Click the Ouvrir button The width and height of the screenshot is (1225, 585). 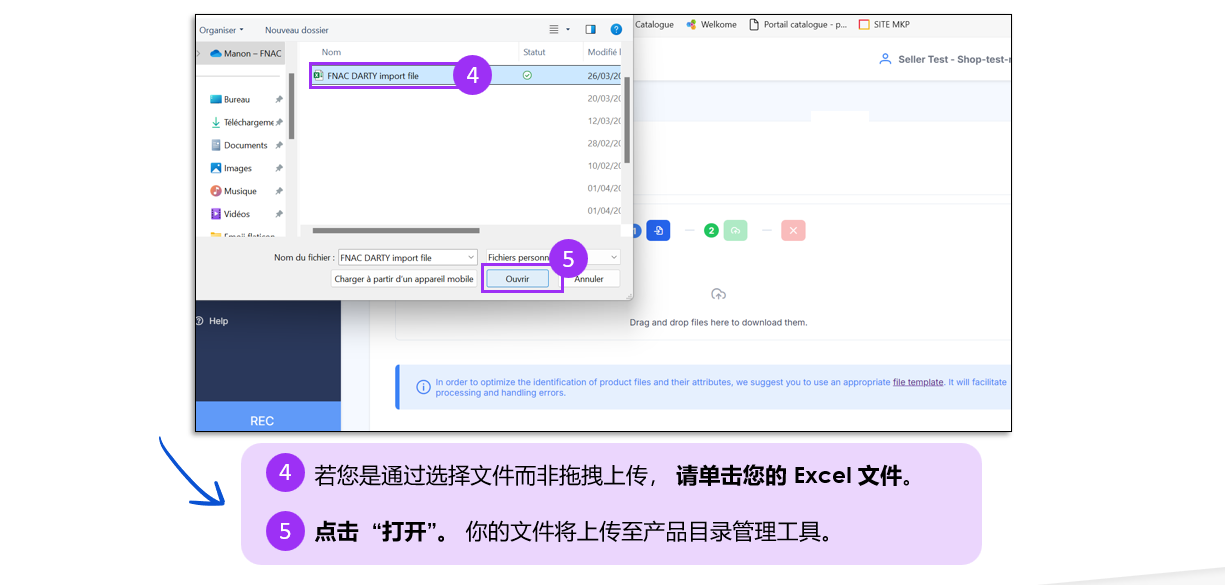[x=517, y=279]
